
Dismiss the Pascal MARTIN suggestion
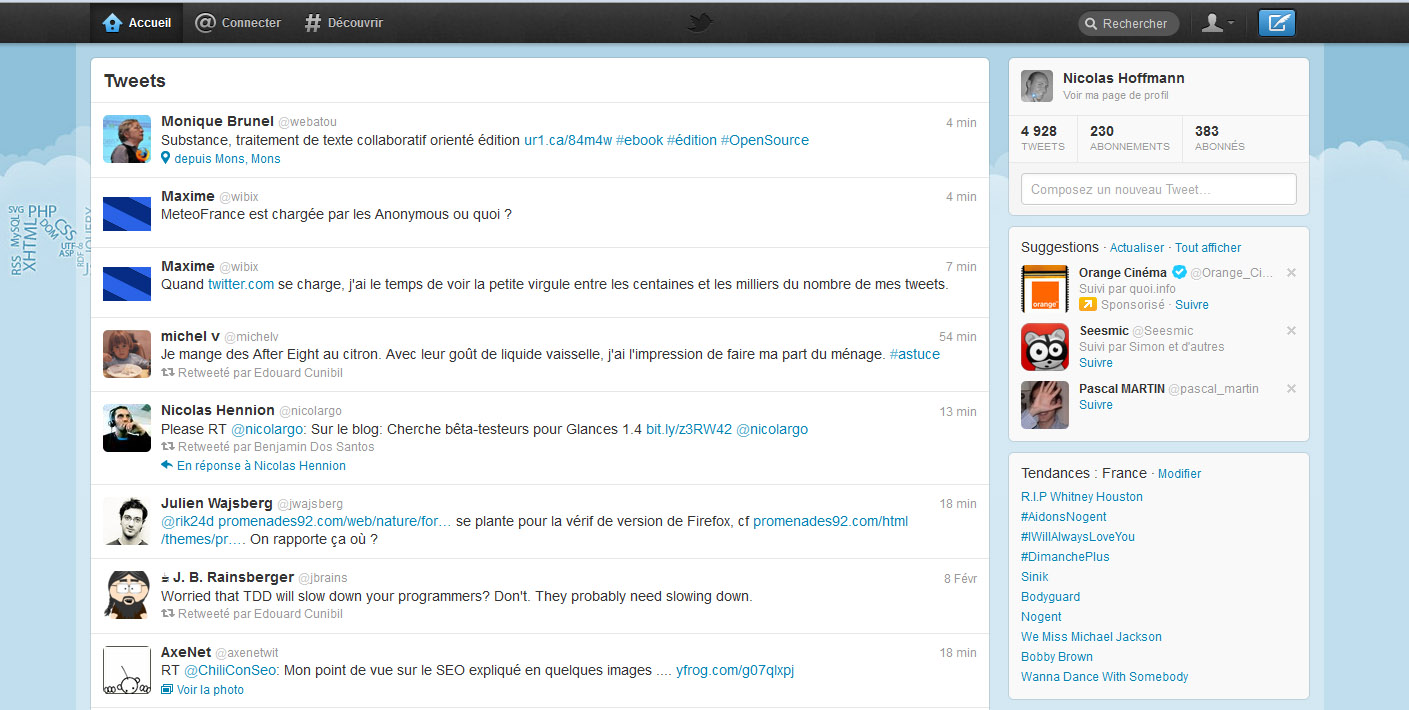[1291, 389]
